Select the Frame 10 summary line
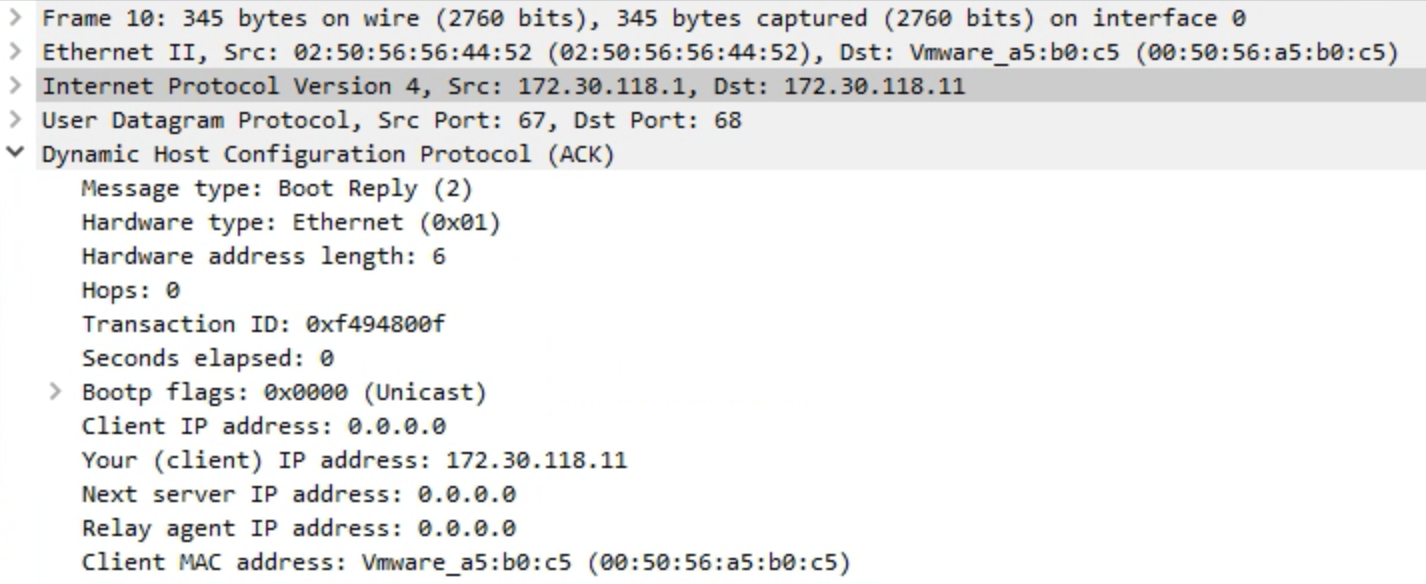The image size is (1426, 584). (x=643, y=18)
